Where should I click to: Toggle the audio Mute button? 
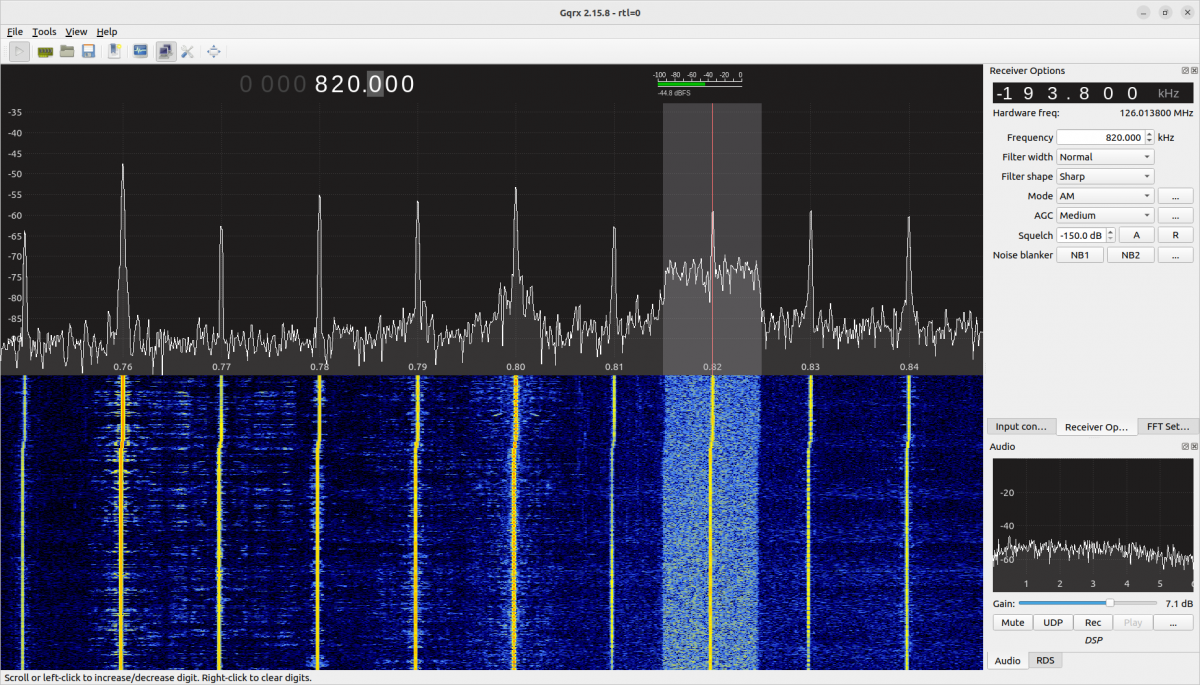point(1012,622)
